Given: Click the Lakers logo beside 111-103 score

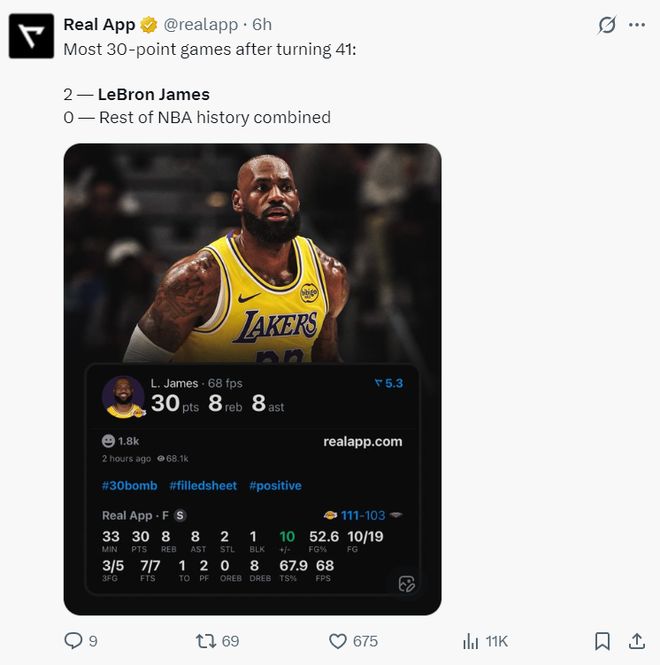Looking at the screenshot, I should click(x=330, y=515).
